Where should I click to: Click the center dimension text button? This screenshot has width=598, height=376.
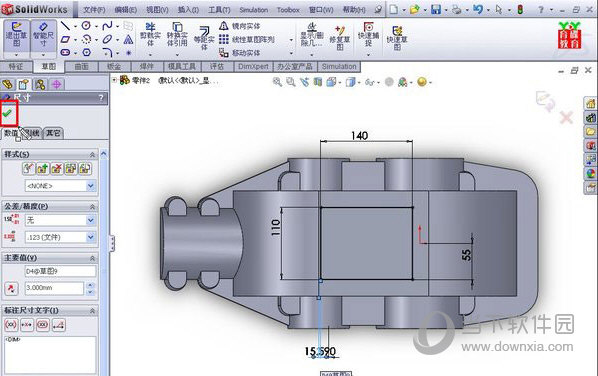[x=27, y=325]
